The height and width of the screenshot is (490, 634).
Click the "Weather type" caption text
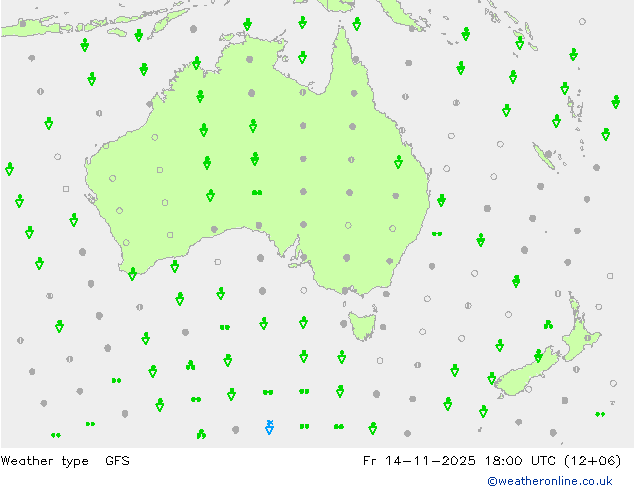(44, 461)
